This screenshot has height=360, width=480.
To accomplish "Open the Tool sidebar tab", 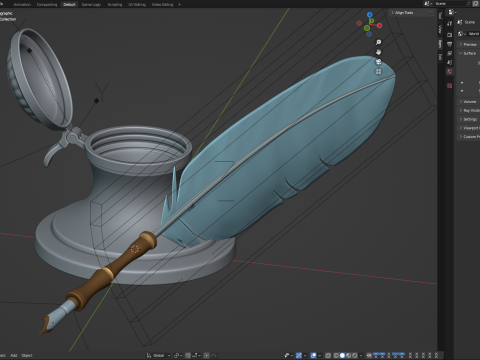I will [440, 16].
